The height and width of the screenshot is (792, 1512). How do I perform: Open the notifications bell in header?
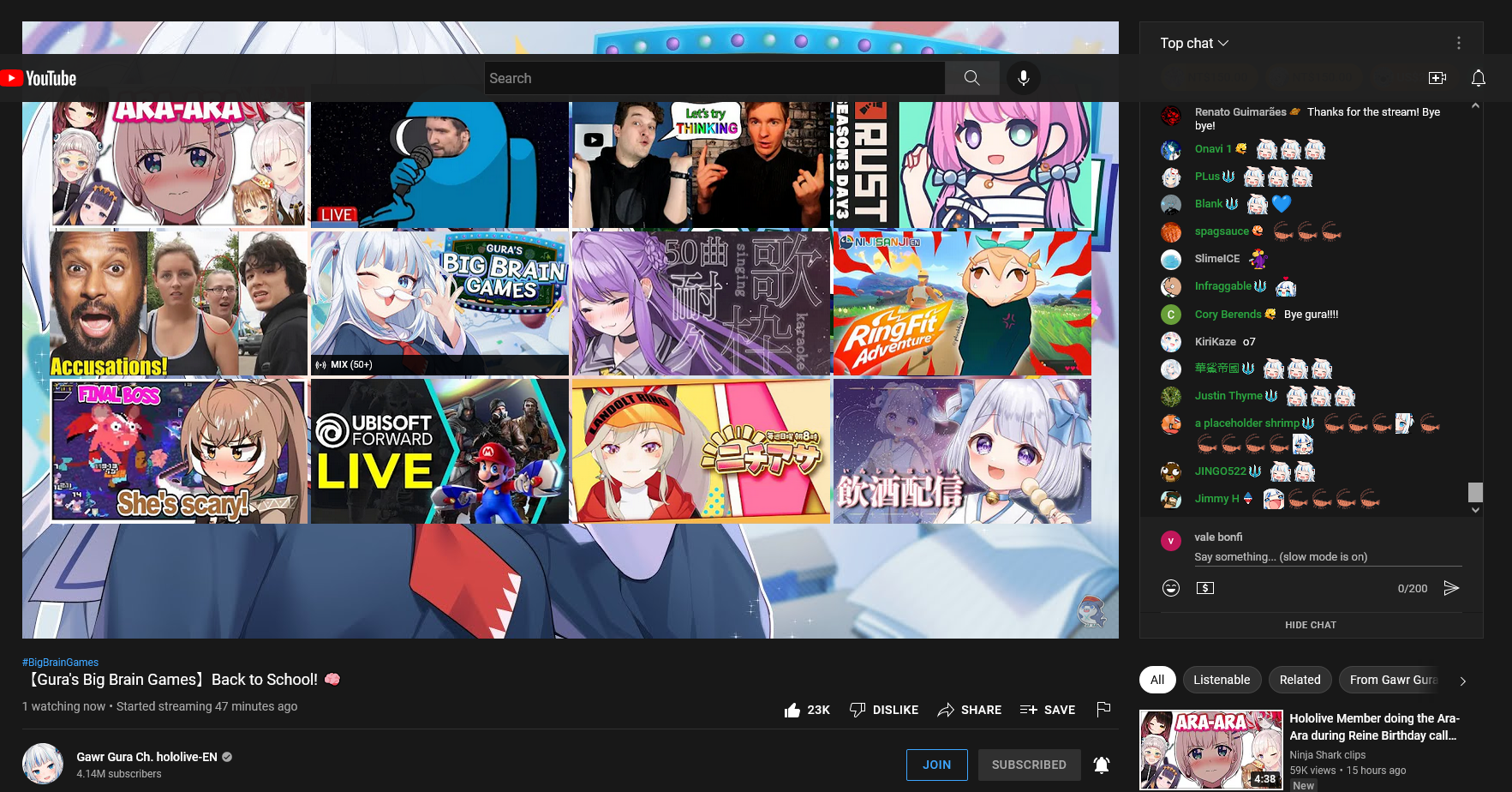[1478, 78]
